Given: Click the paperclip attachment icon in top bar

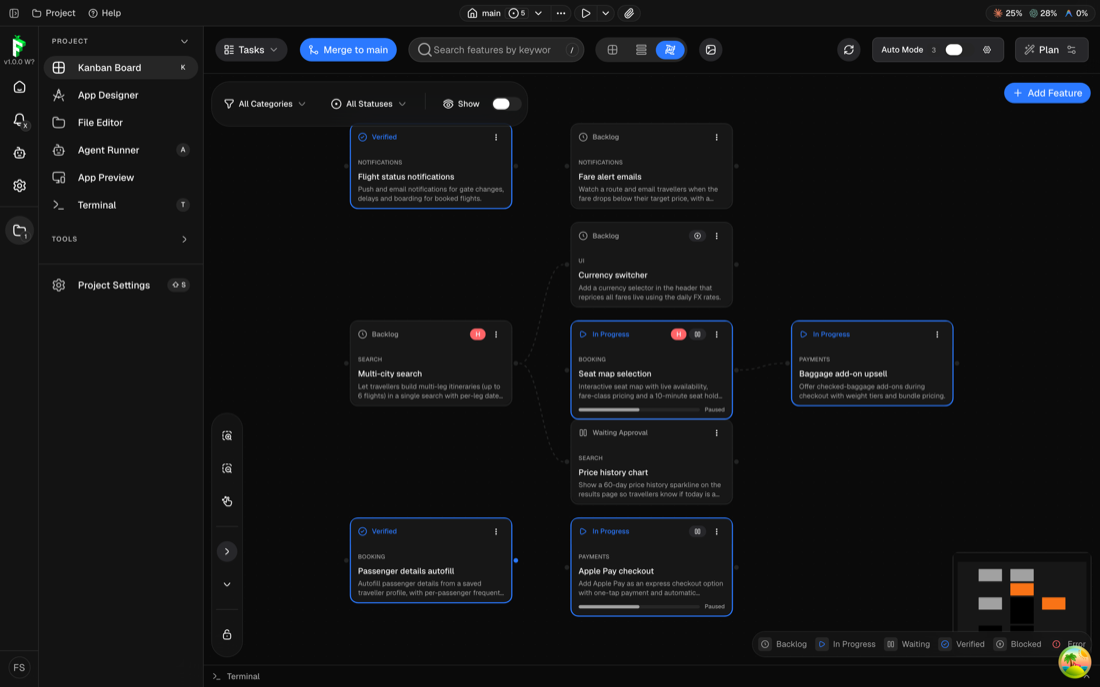Looking at the screenshot, I should [x=629, y=13].
